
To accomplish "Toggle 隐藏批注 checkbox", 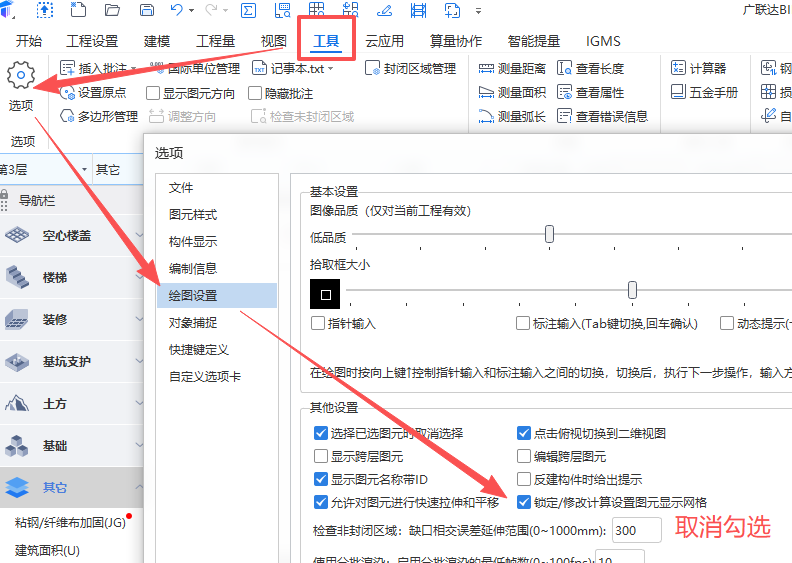I will pyautogui.click(x=255, y=93).
